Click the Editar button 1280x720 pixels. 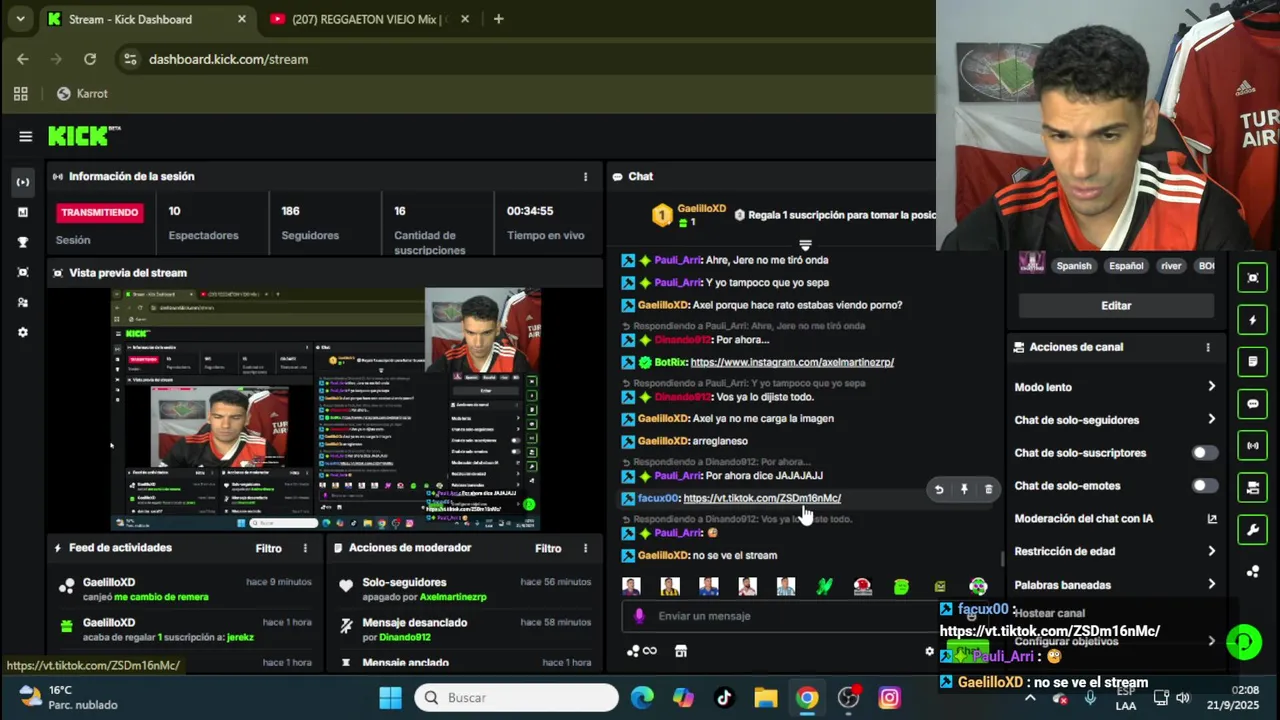tap(1116, 306)
